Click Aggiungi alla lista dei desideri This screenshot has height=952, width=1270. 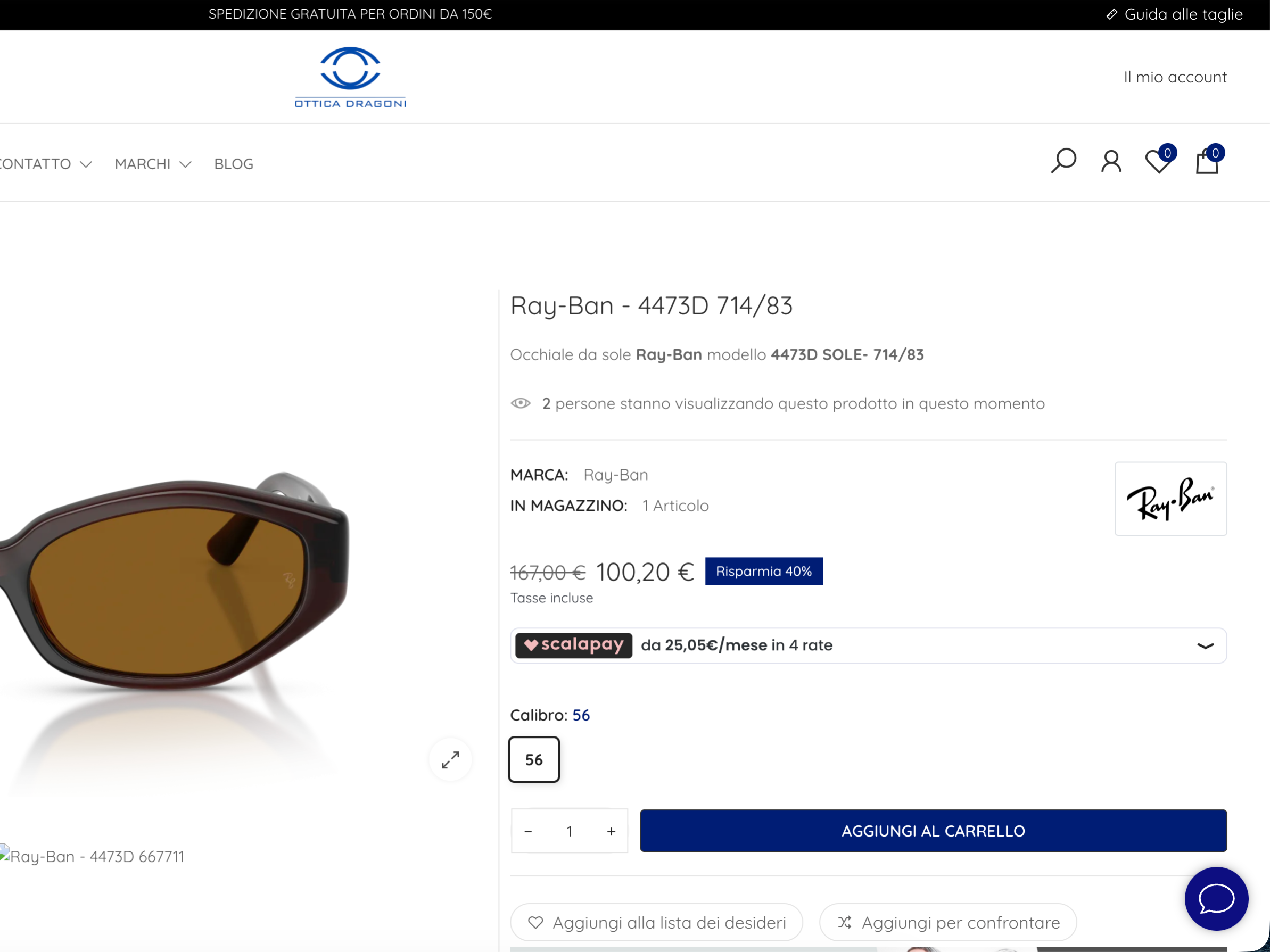(656, 923)
